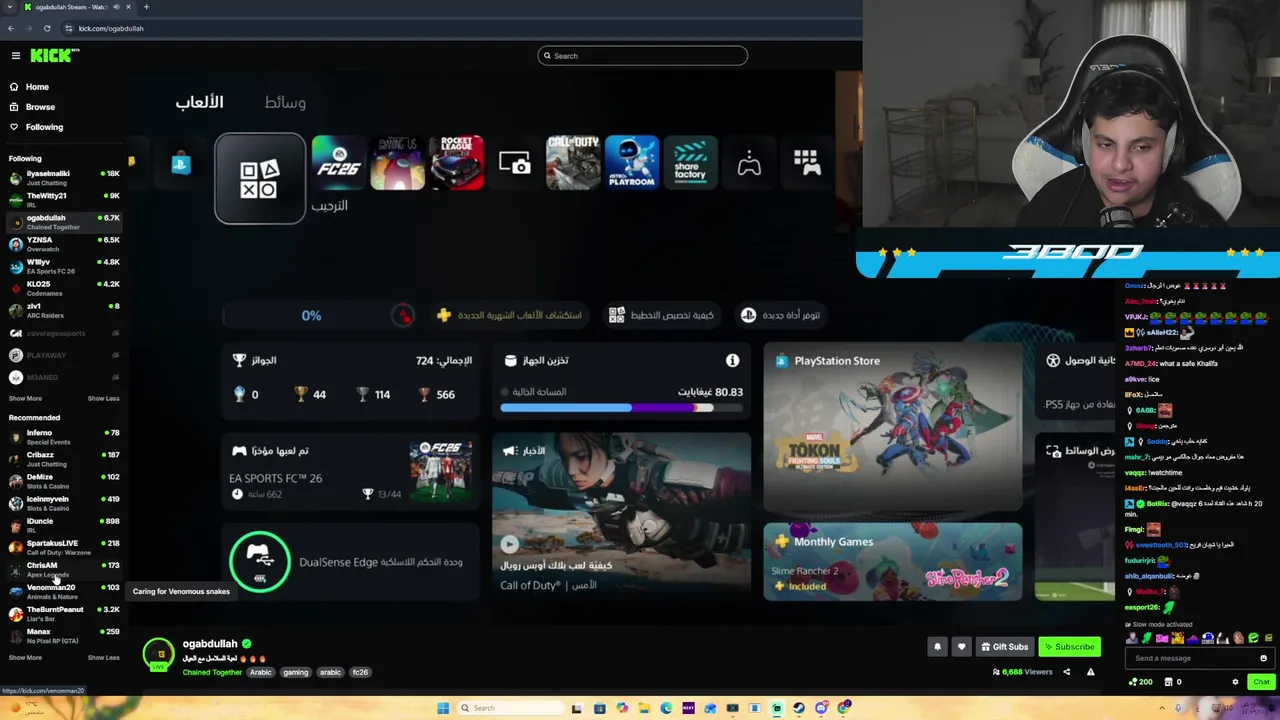Click the fc26 stream tag
This screenshot has height=720, width=1280.
pos(360,672)
